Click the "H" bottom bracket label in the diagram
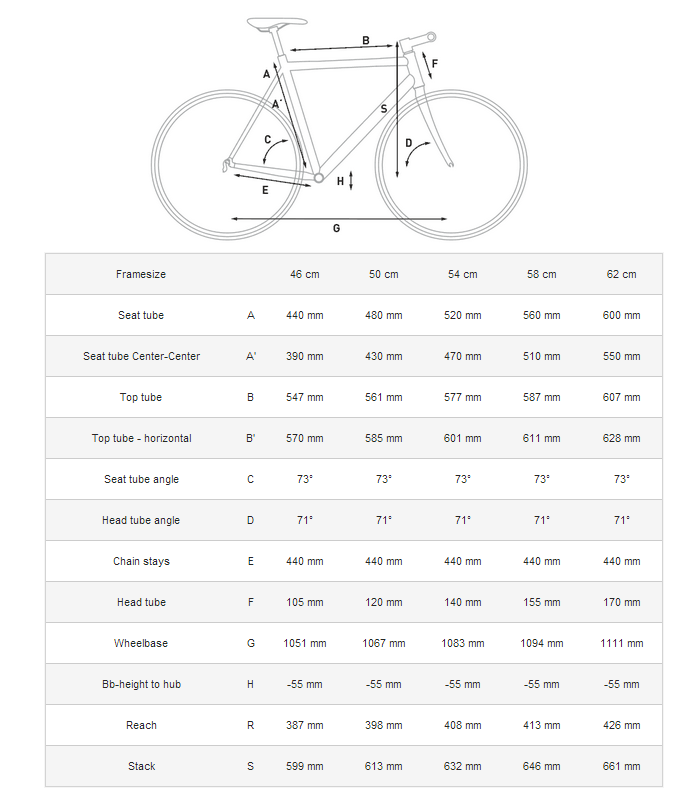676x806 pixels. (x=340, y=181)
